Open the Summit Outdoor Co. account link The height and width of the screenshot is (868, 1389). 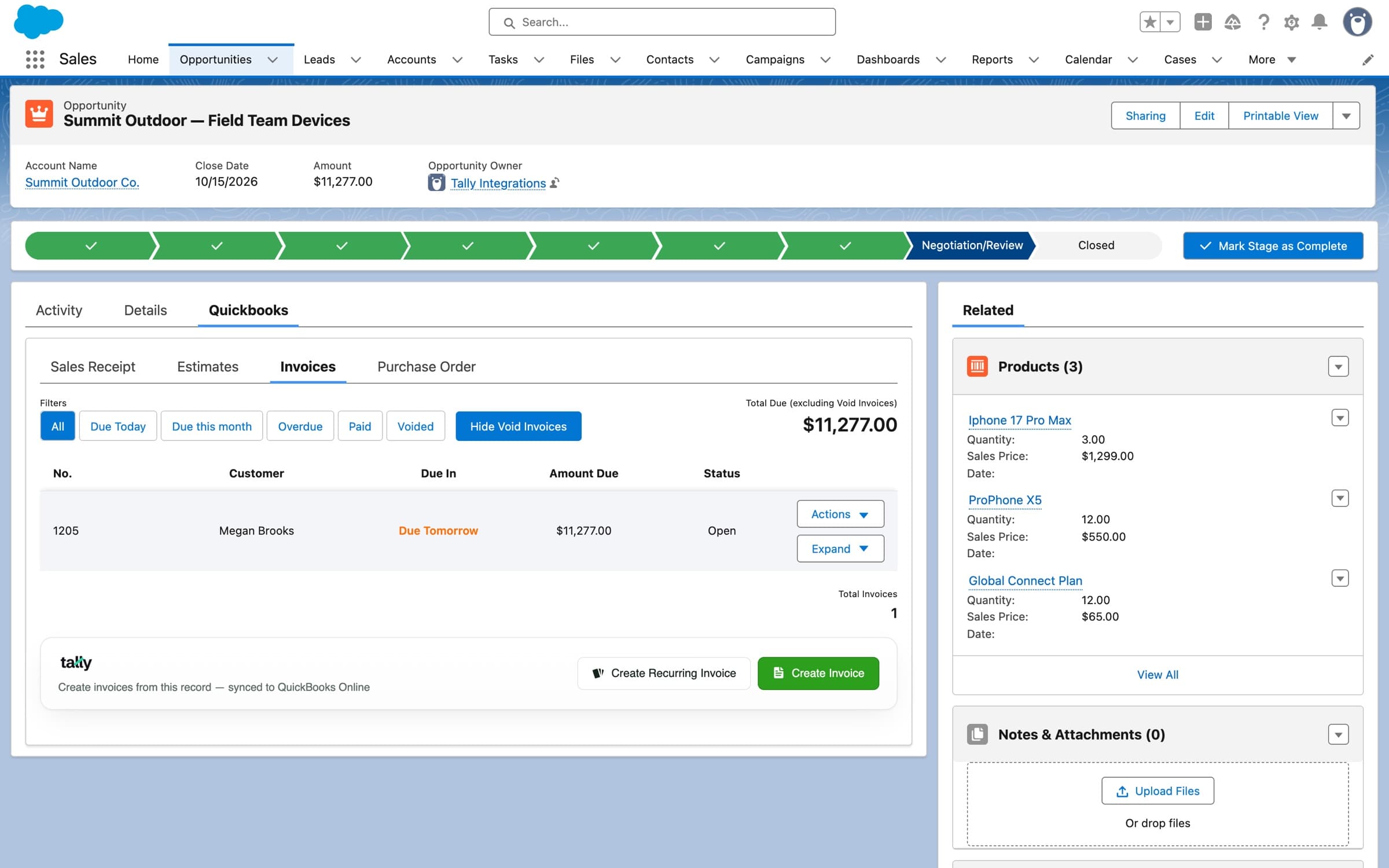(x=82, y=182)
